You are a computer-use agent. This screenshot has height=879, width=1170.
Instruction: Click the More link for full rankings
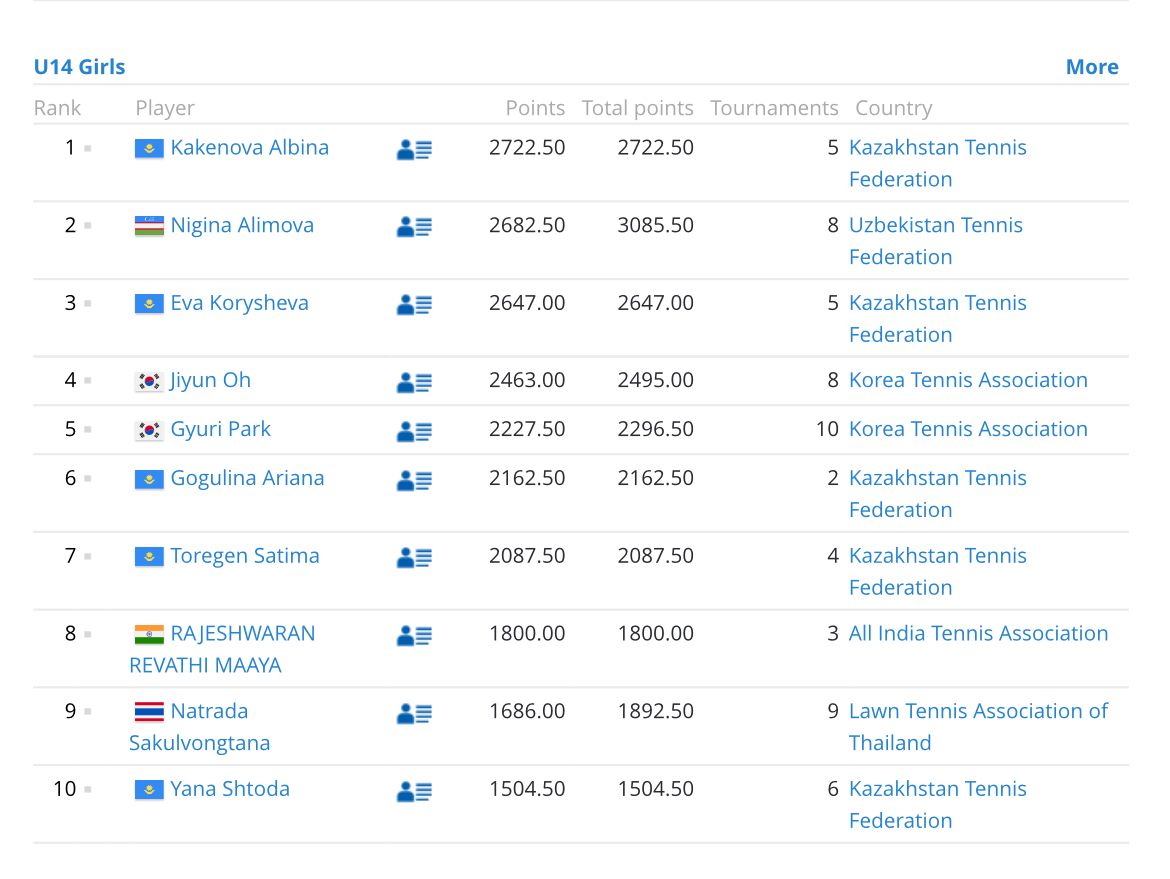pos(1092,66)
